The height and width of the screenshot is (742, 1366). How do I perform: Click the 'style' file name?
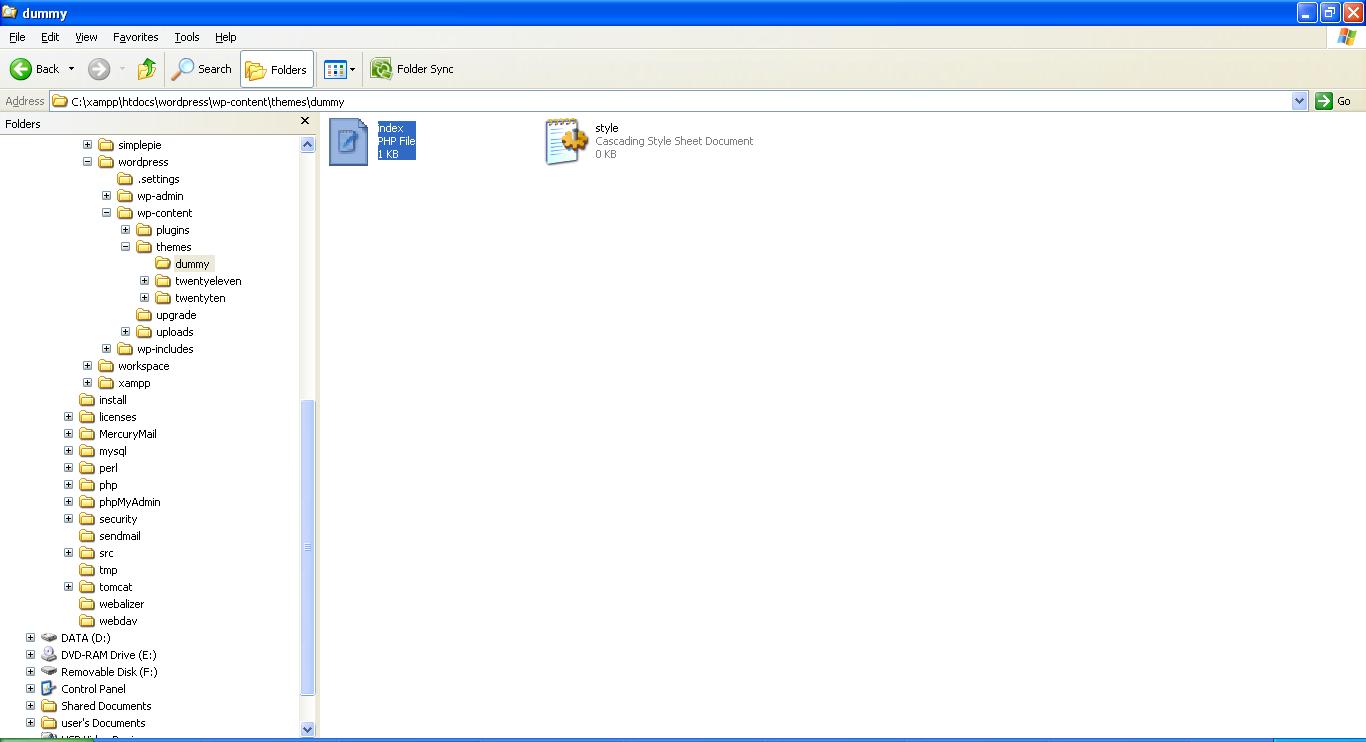(607, 128)
